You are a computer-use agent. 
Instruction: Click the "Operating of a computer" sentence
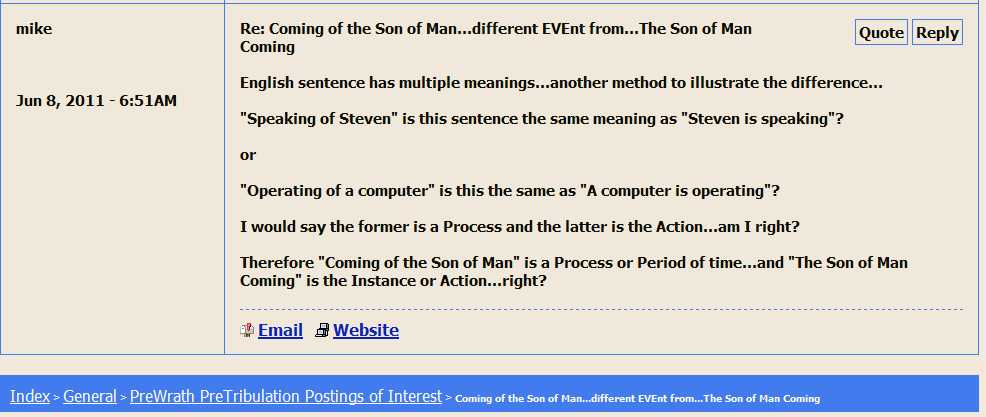[x=510, y=191]
